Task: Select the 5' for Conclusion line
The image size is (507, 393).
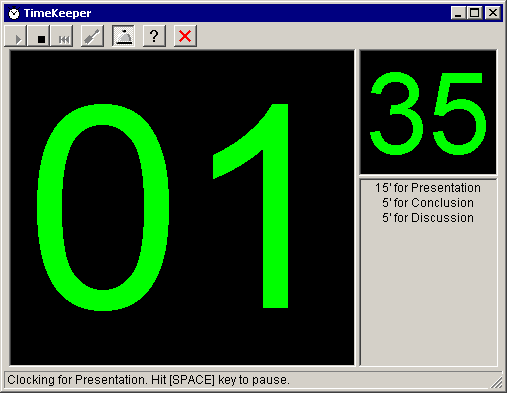Action: tap(428, 203)
